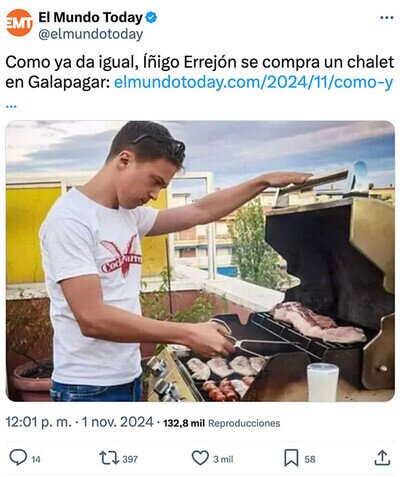The width and height of the screenshot is (400, 477).
Task: Click the 1 nov. 2024 date
Action: click(x=117, y=422)
